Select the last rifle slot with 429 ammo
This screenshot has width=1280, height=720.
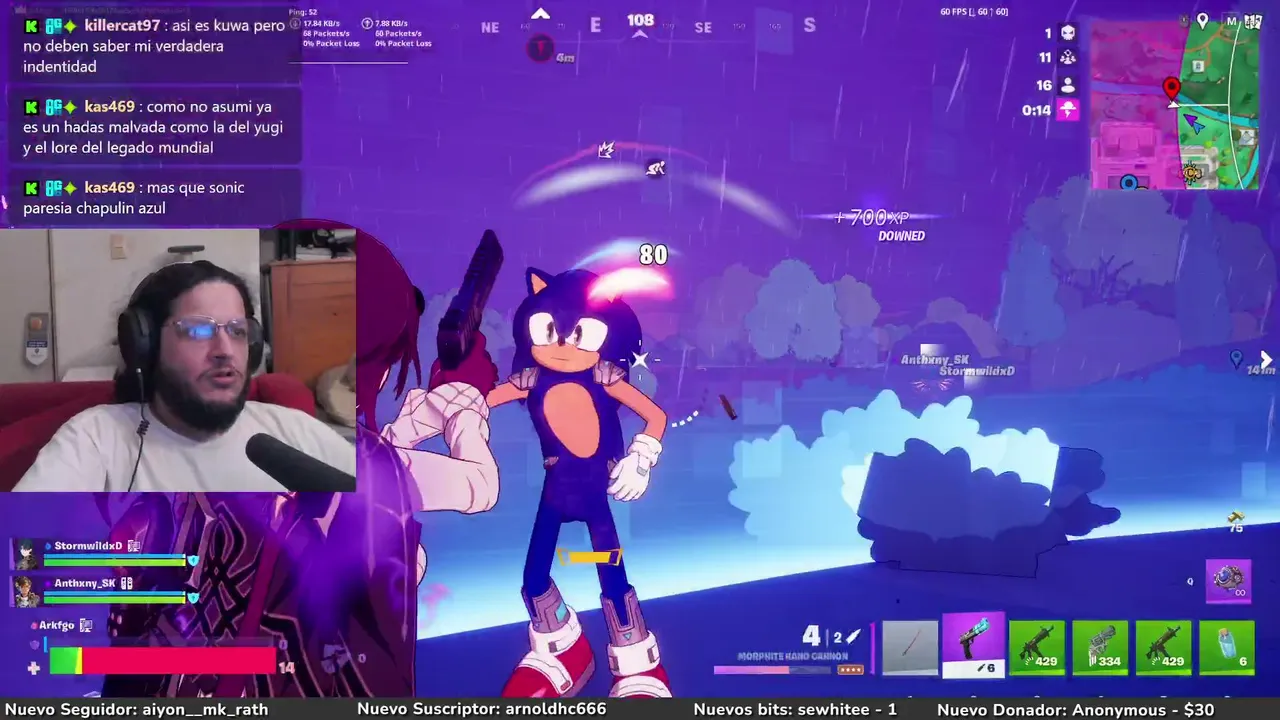tap(1163, 648)
